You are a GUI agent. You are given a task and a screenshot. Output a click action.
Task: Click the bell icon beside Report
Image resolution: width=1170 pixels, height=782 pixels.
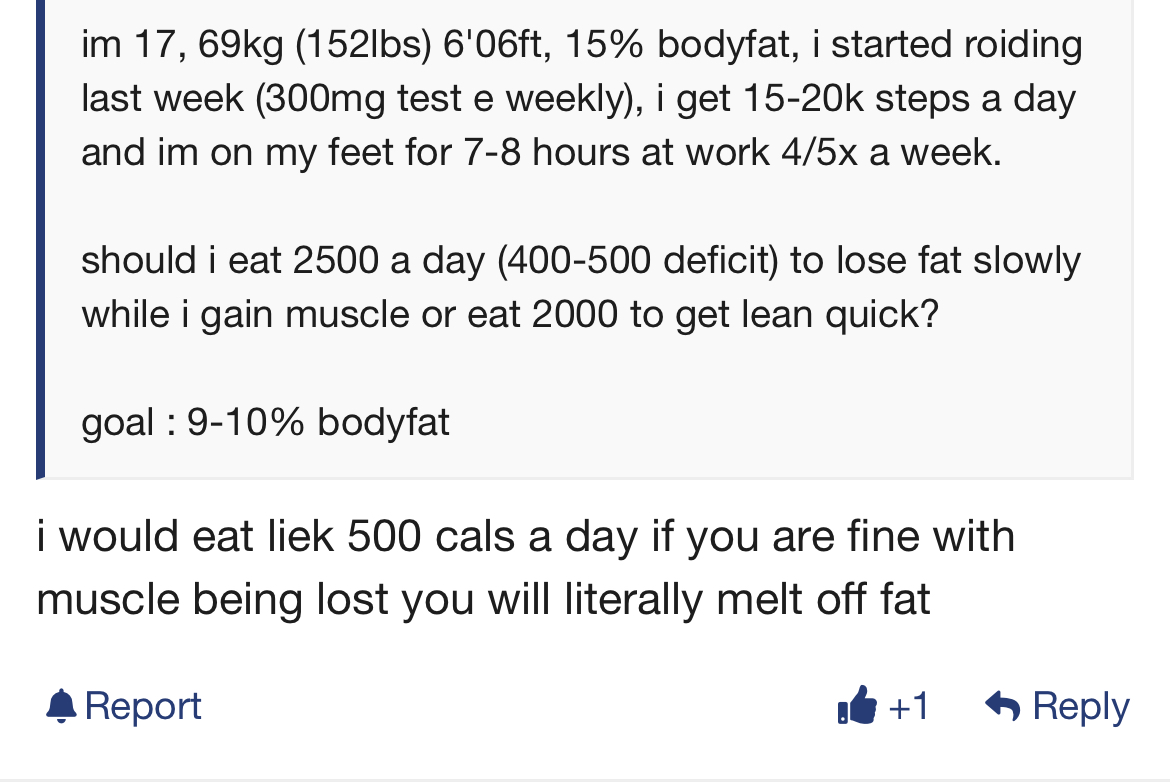[x=61, y=707]
